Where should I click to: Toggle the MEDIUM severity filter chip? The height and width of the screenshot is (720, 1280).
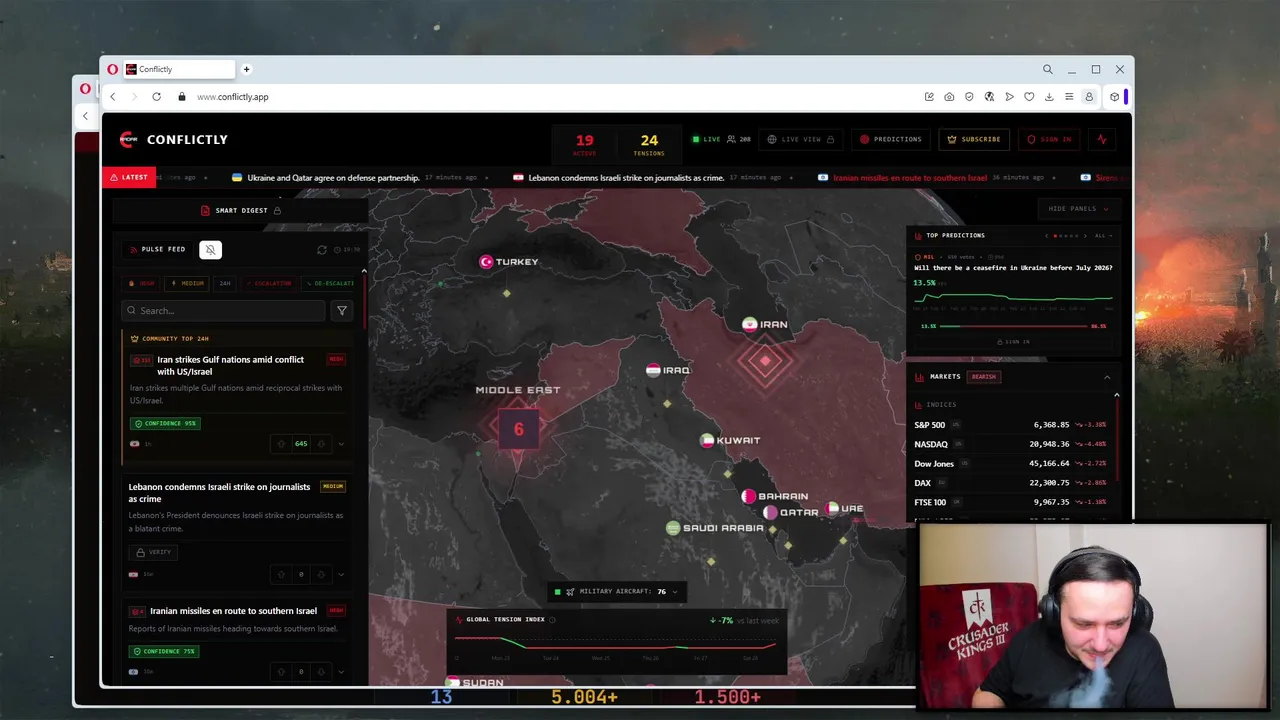pyautogui.click(x=188, y=284)
